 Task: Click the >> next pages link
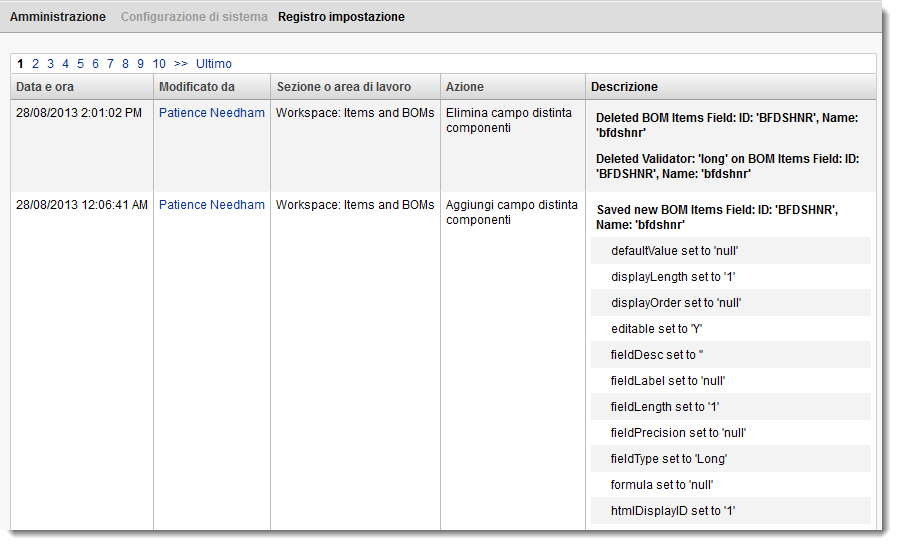pyautogui.click(x=181, y=64)
